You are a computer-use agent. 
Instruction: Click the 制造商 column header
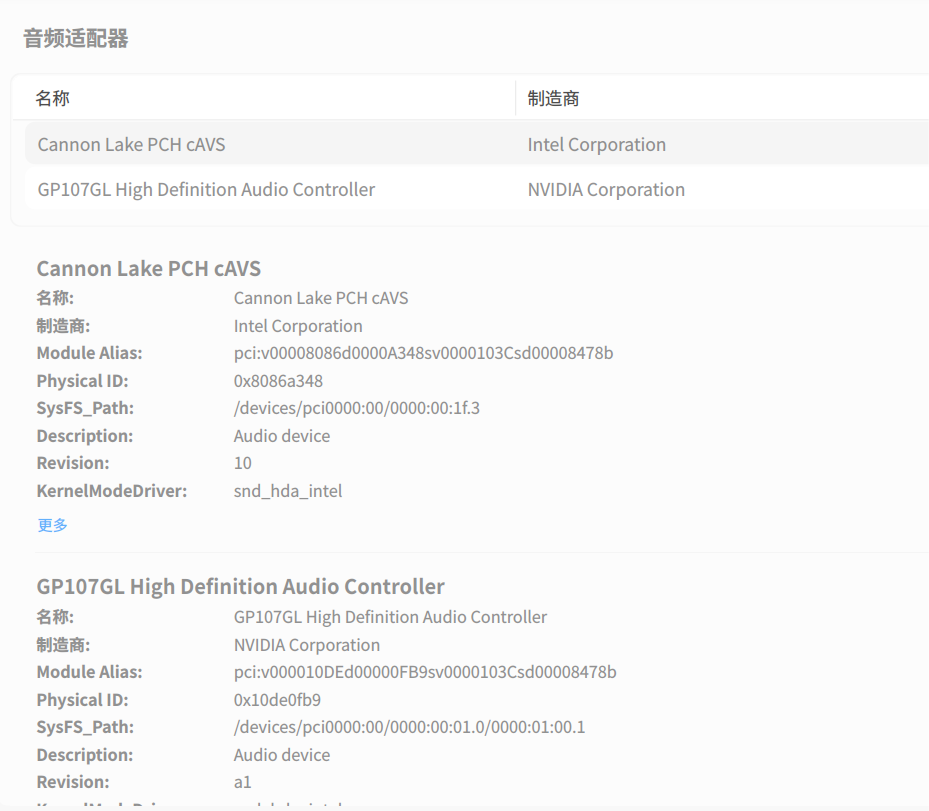(553, 98)
